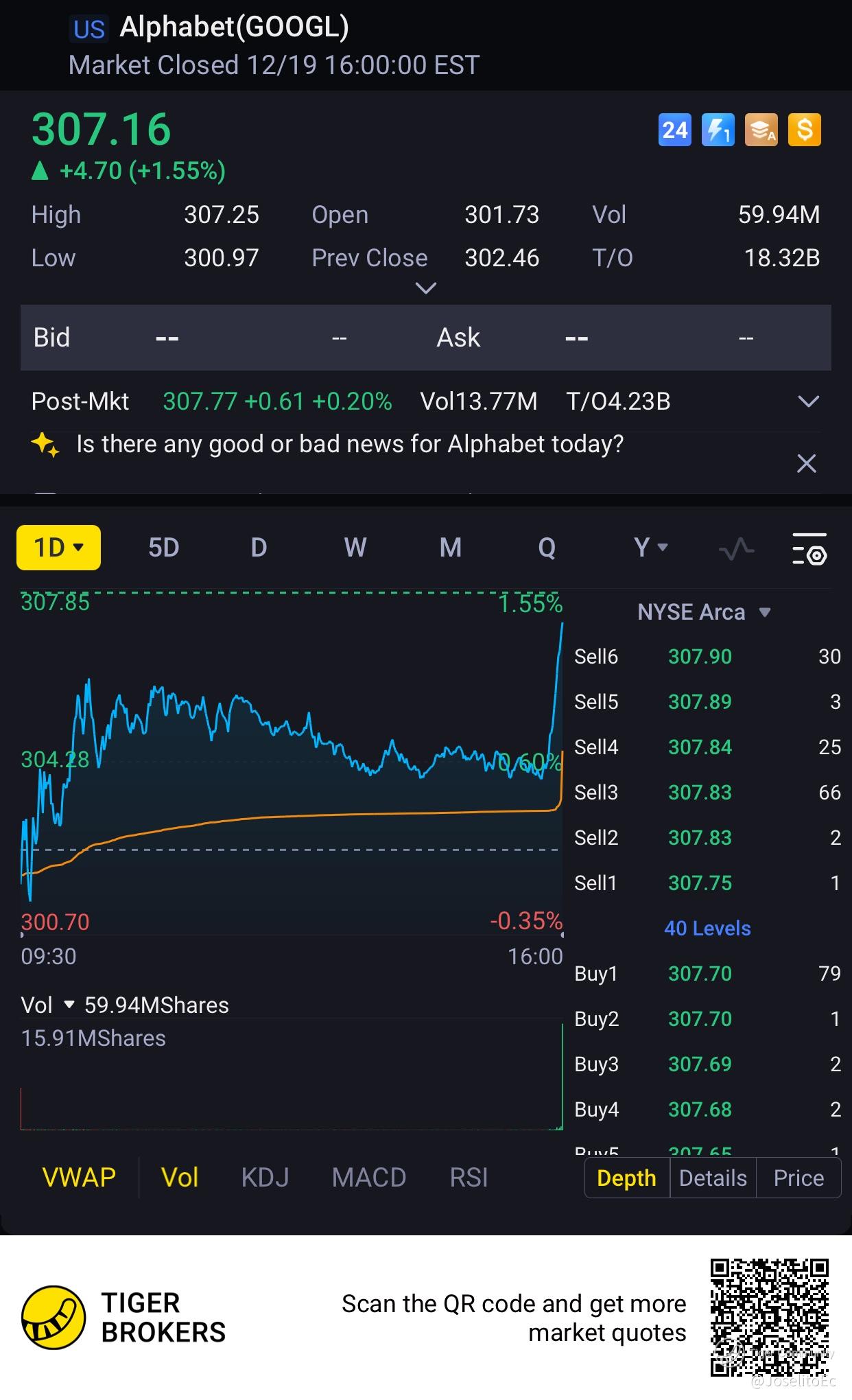Screen dimensions: 852x1400
Task: Toggle the Vol indicator tab
Action: [180, 1178]
